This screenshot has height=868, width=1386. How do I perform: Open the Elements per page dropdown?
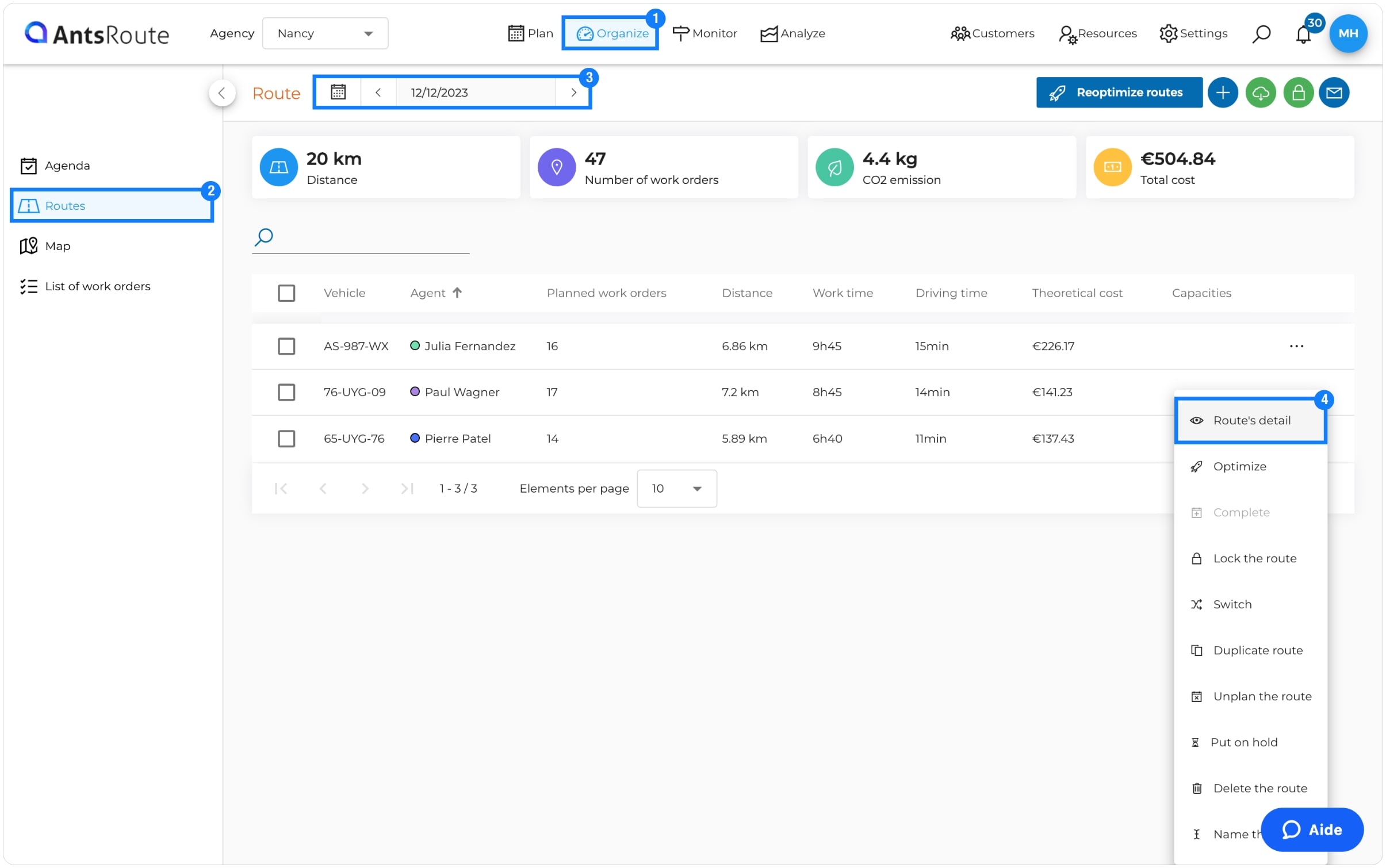[676, 488]
